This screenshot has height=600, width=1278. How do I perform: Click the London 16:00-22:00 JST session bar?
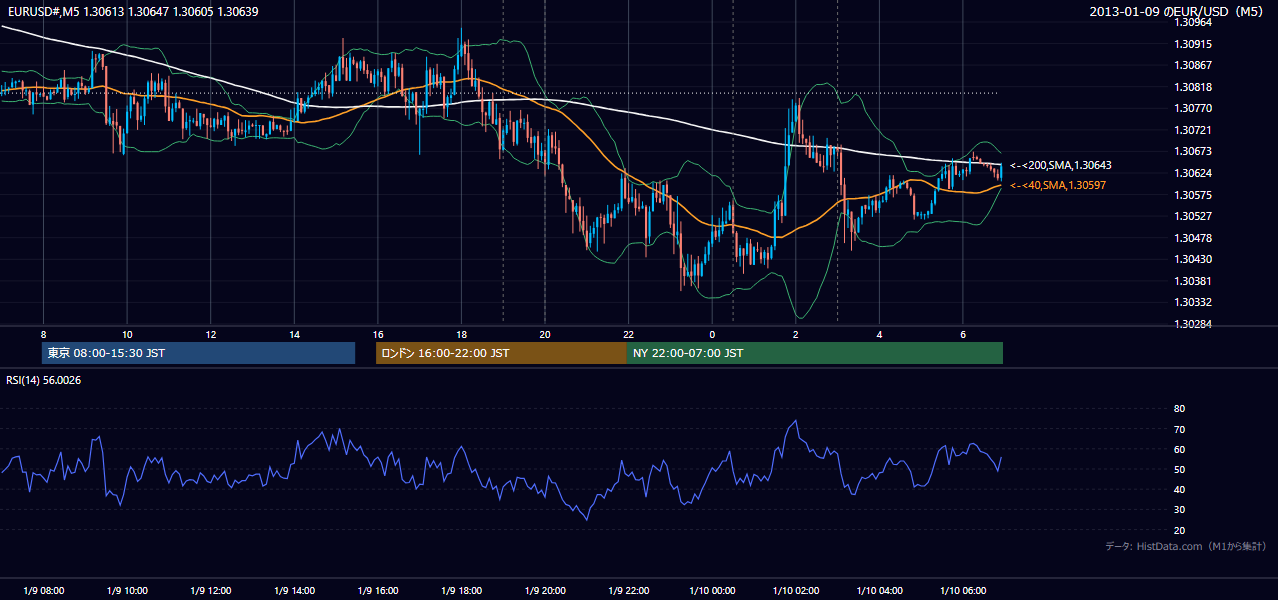[x=501, y=353]
